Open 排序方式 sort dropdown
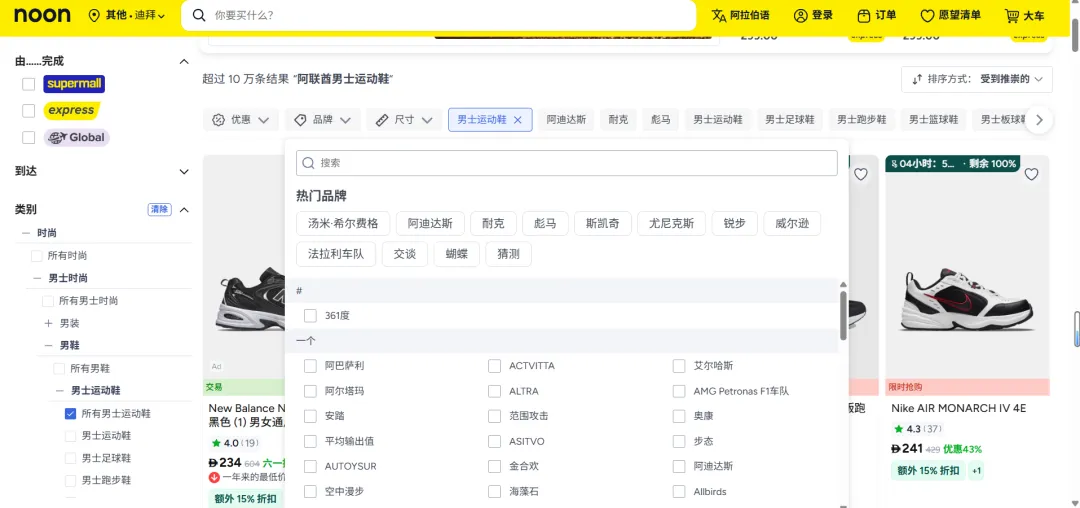 [x=977, y=79]
